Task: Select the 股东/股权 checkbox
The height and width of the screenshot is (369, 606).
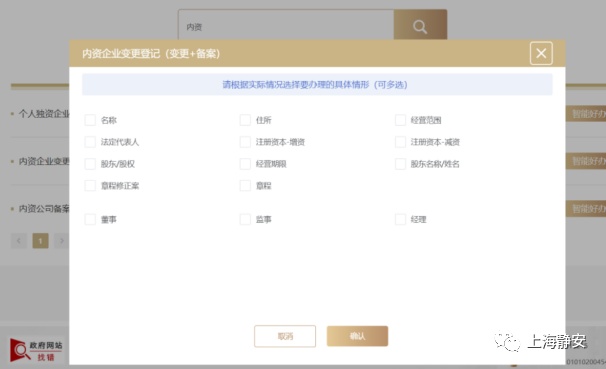Action: coord(90,164)
